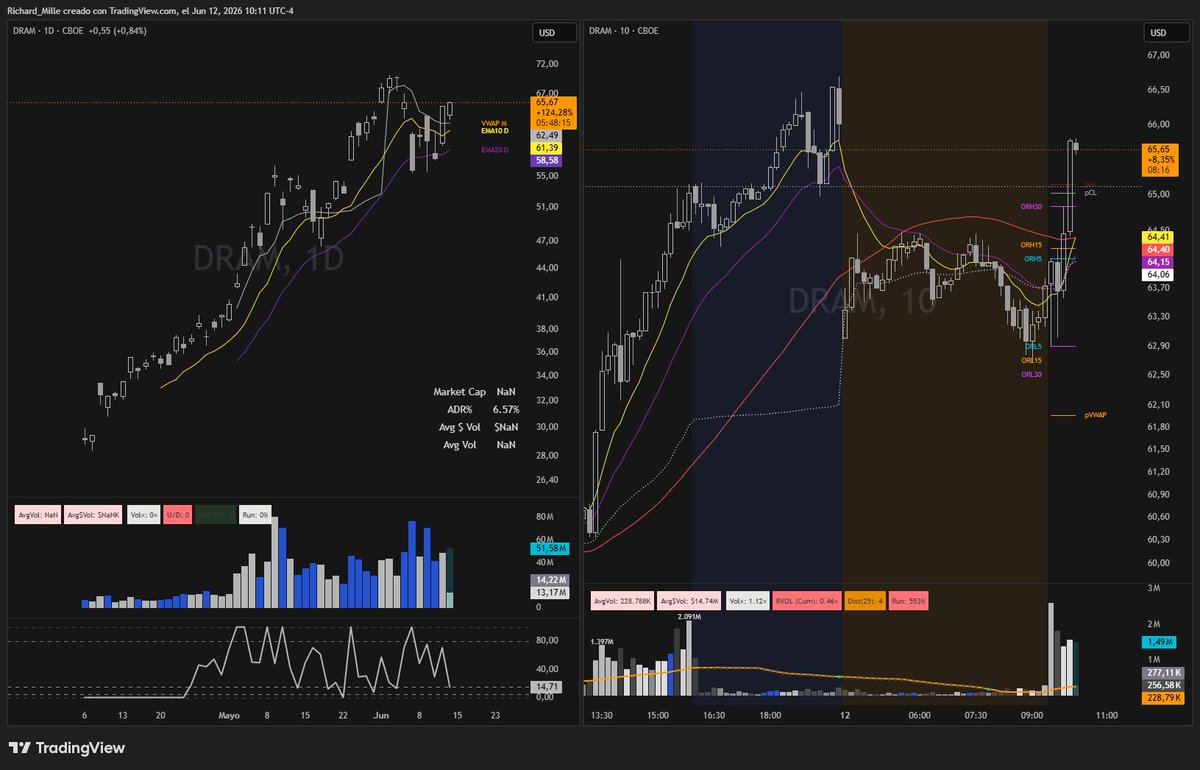The width and height of the screenshot is (1200, 770).
Task: Click the Vol×: 1.12× label
Action: [x=748, y=601]
